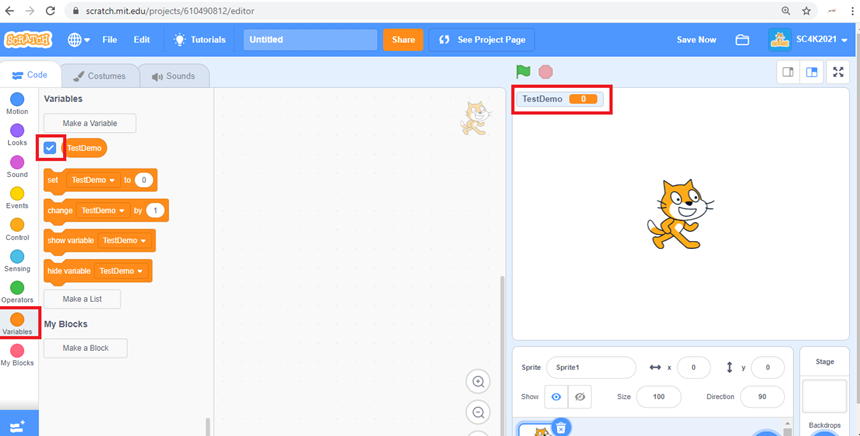Open dropdown in hide variable block
The height and width of the screenshot is (436, 860).
click(x=121, y=271)
